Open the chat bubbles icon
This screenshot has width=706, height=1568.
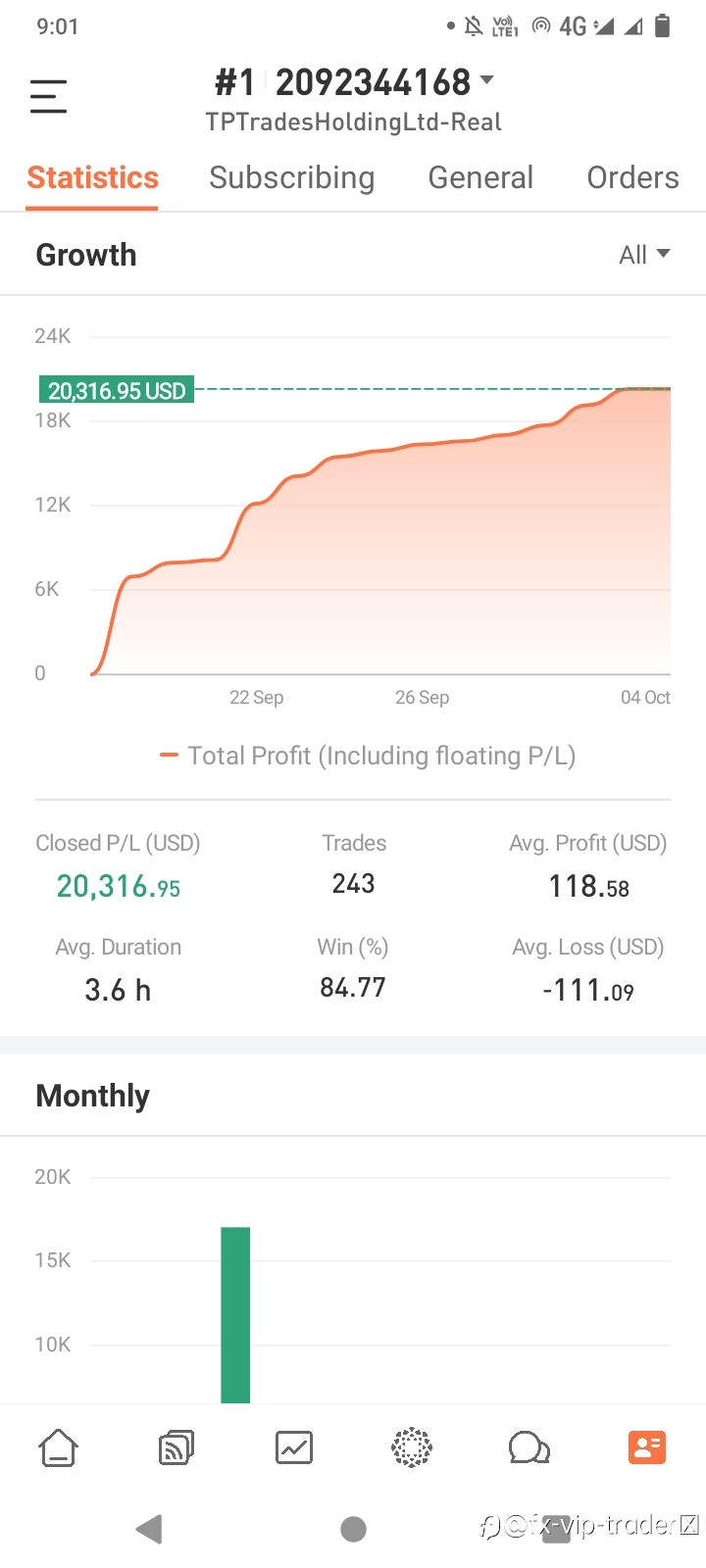pyautogui.click(x=529, y=1447)
